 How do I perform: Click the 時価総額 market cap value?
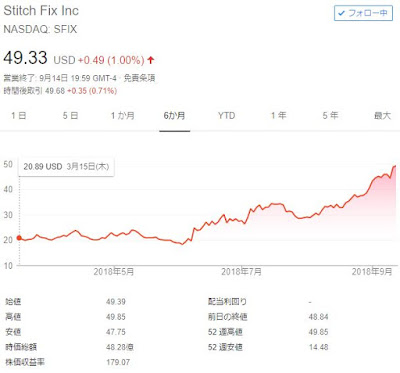[x=120, y=347]
